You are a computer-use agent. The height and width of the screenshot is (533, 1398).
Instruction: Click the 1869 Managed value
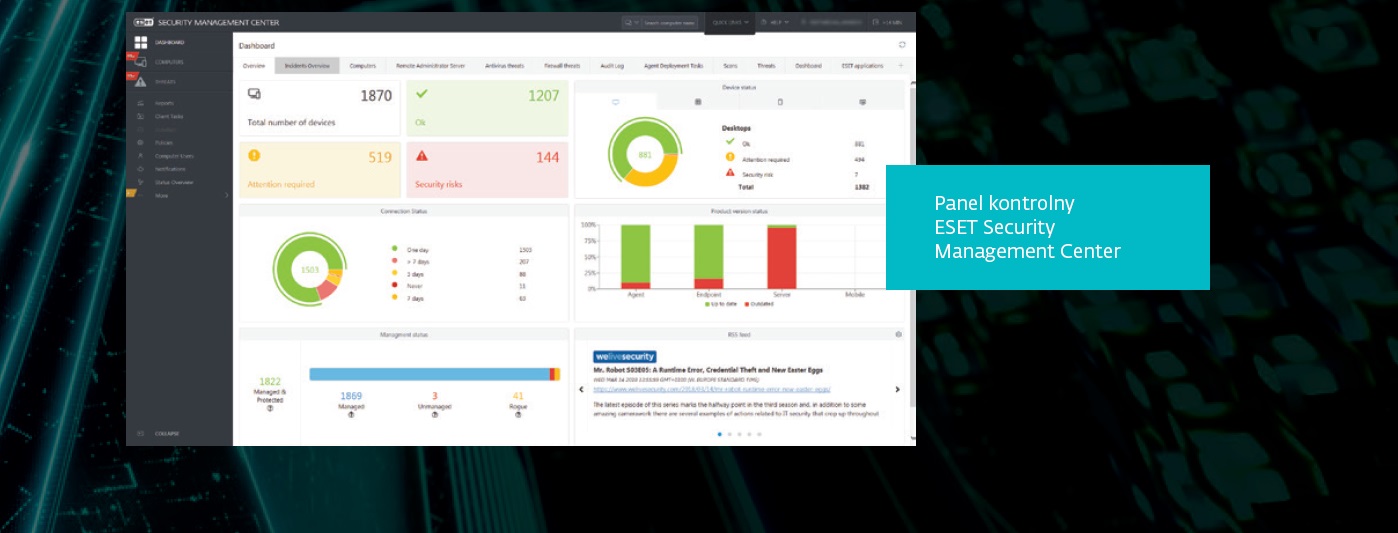point(351,396)
